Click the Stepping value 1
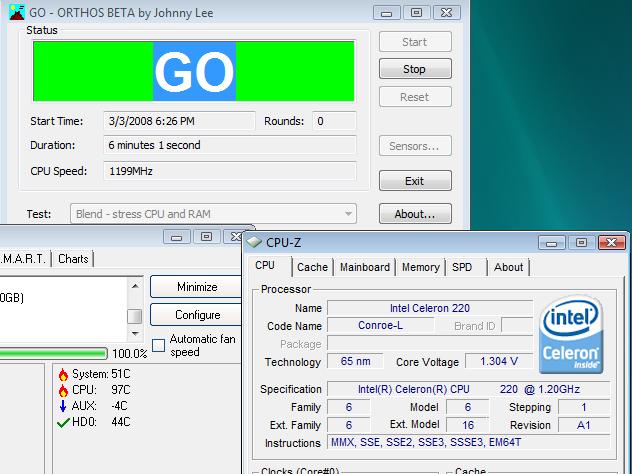Viewport: 632px width, 474px height. coord(584,407)
